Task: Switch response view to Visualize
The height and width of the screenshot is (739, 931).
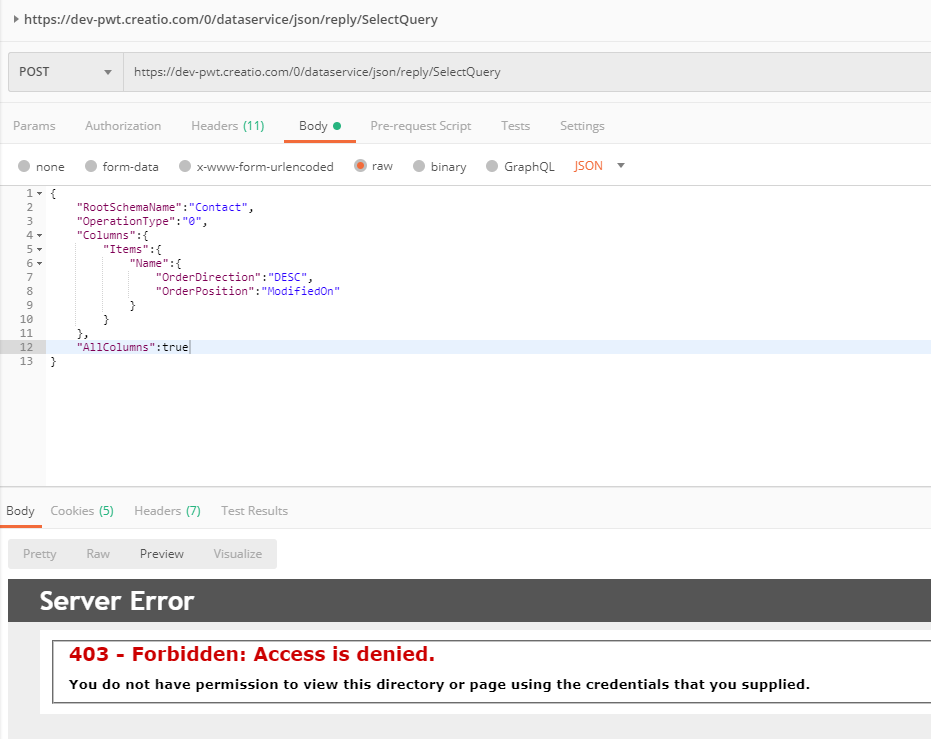Action: click(x=238, y=554)
